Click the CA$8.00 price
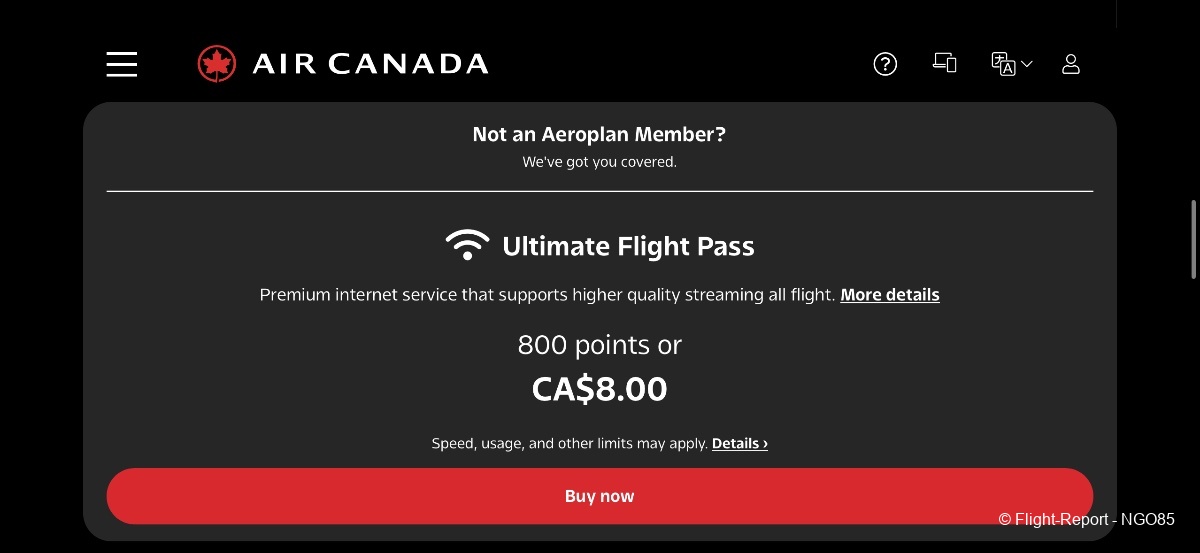The image size is (1200, 553). [599, 389]
